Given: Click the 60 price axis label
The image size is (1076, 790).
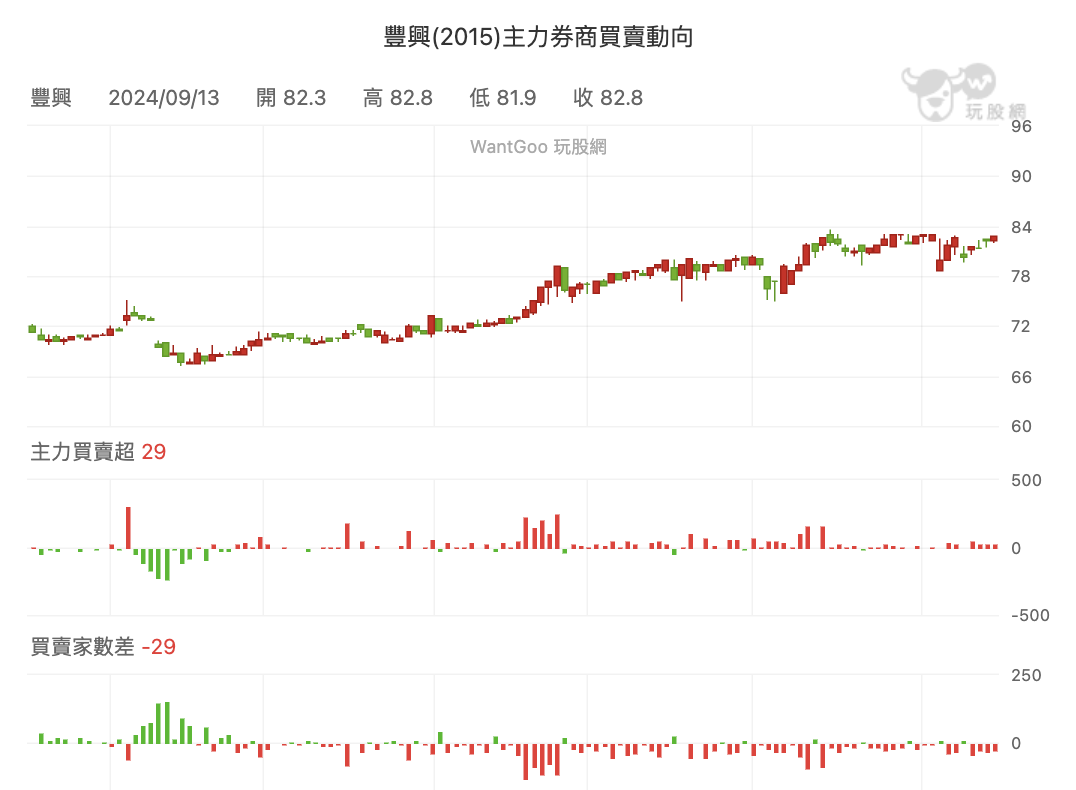Looking at the screenshot, I should pos(1021,426).
